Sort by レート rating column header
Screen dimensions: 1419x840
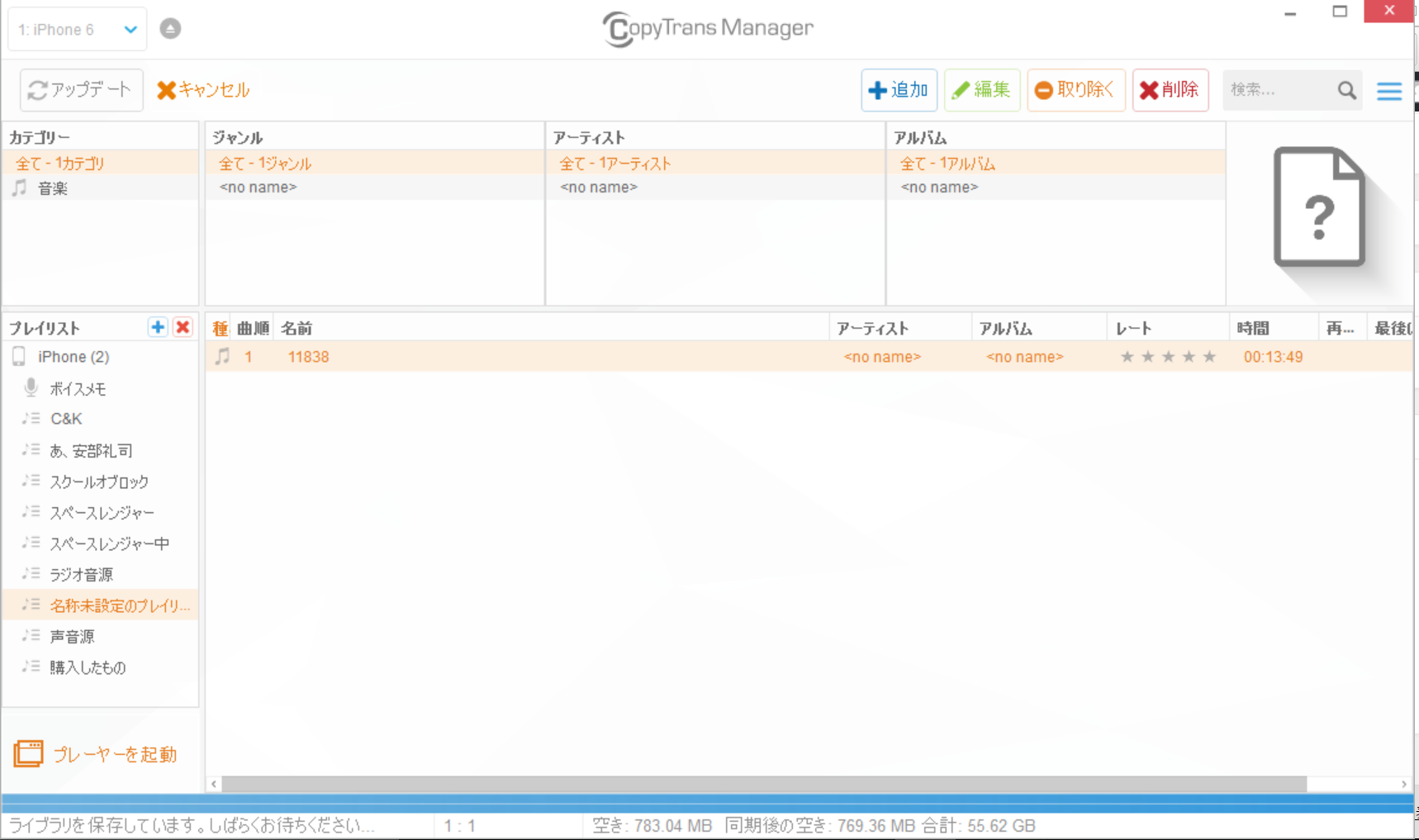pos(1168,328)
